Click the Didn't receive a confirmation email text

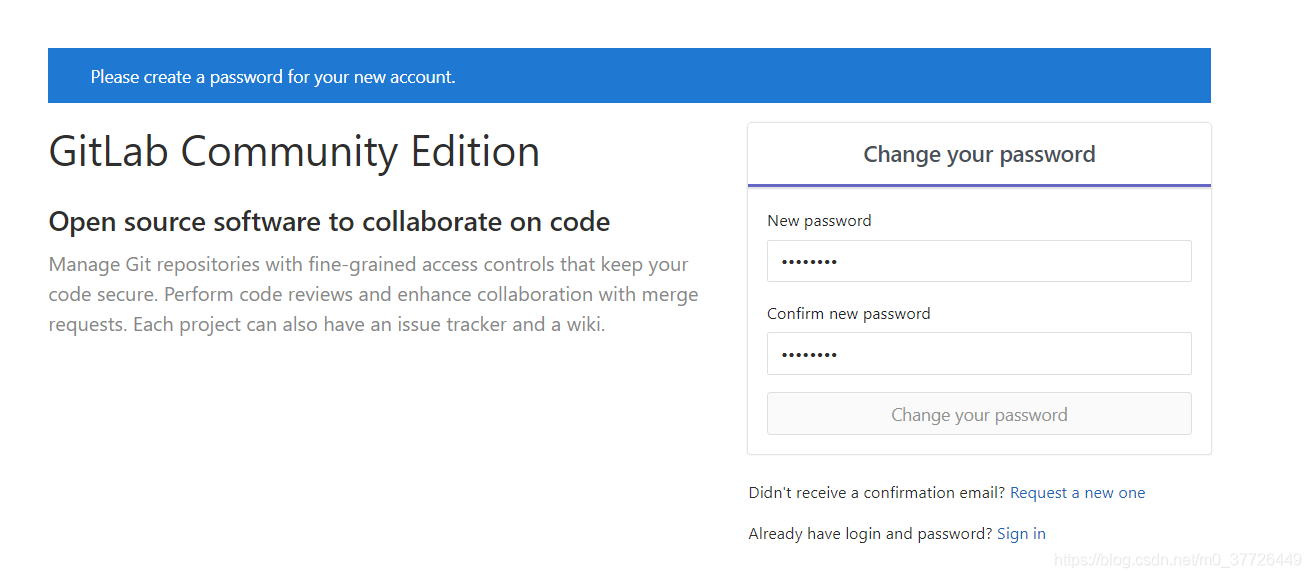(x=877, y=493)
